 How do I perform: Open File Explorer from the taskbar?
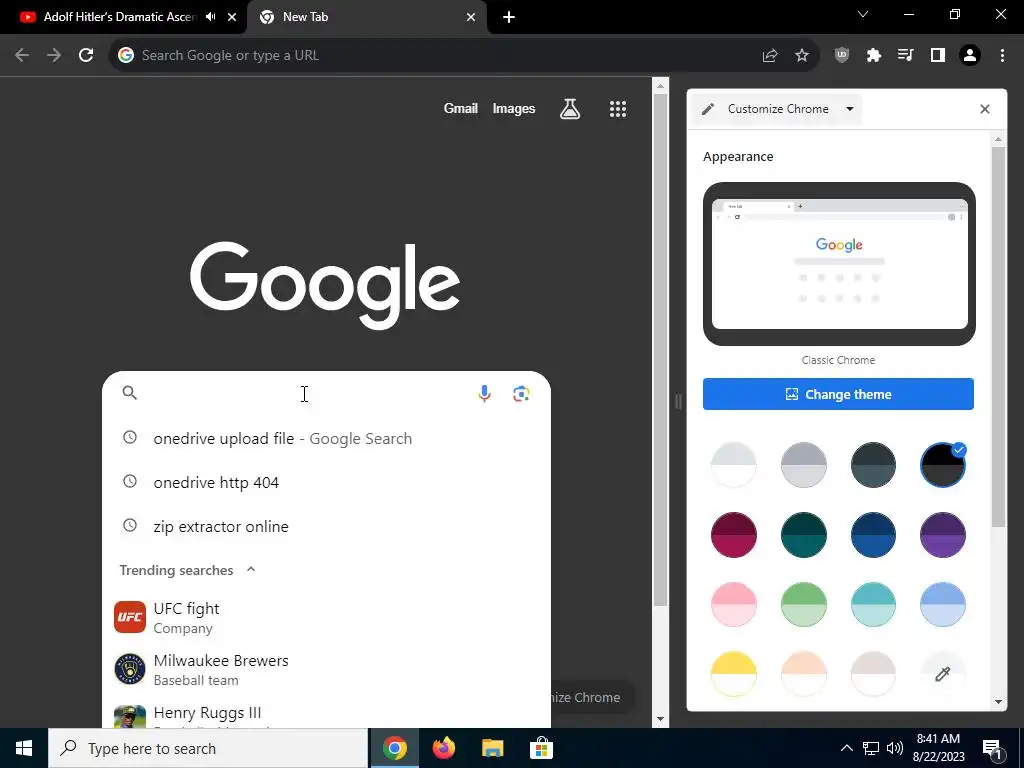[x=492, y=748]
